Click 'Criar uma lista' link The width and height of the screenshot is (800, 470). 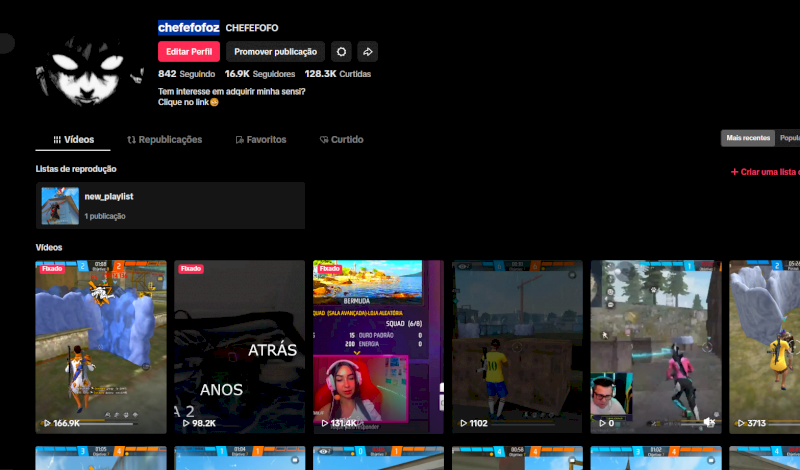766,172
